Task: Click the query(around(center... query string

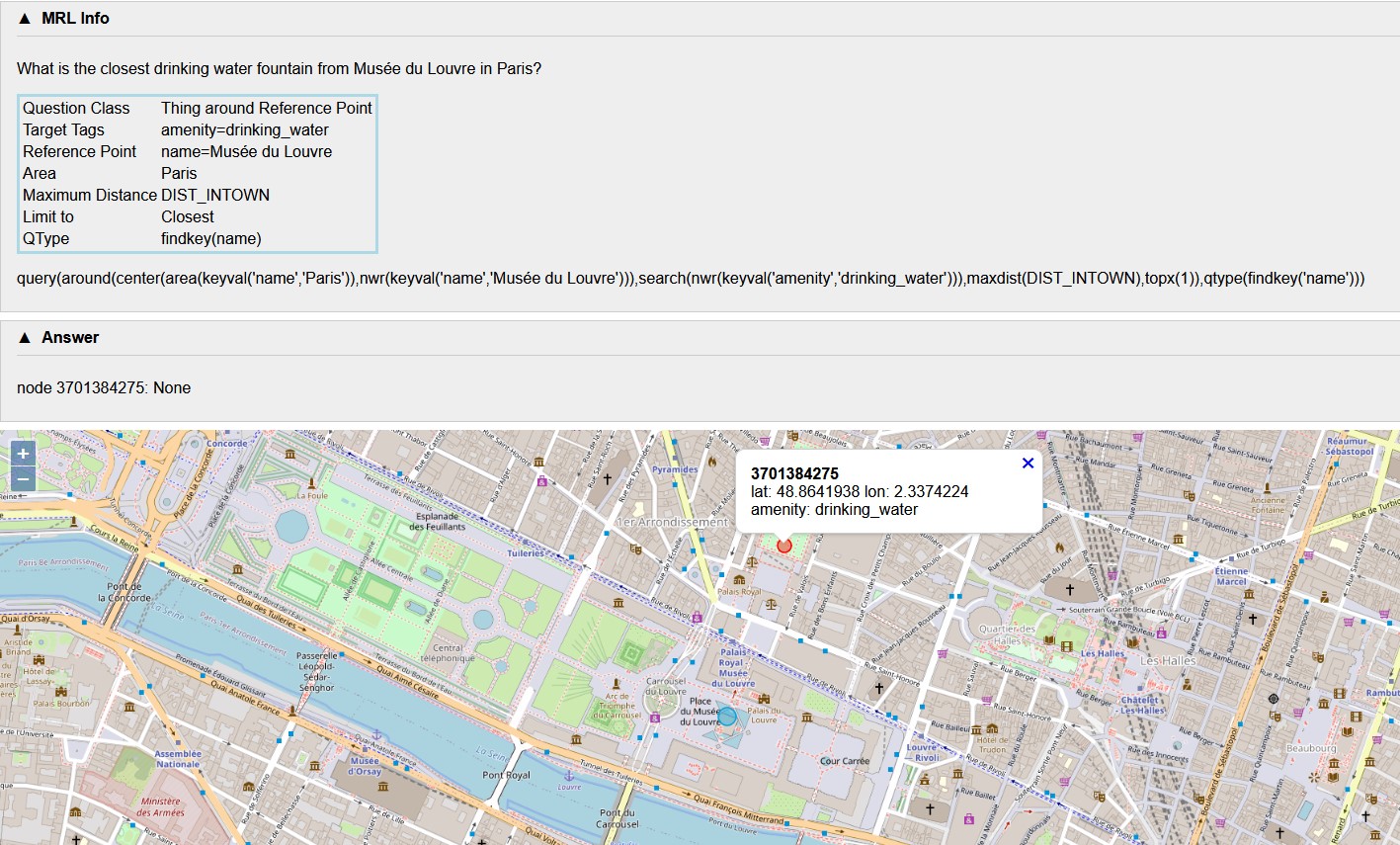Action: (x=691, y=278)
